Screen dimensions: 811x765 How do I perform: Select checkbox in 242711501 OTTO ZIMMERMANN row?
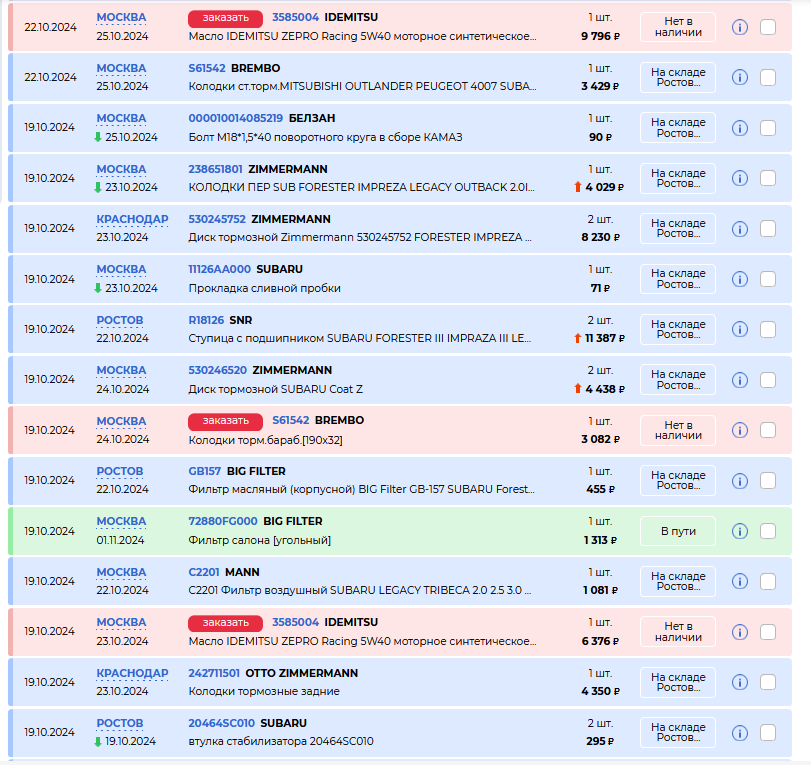click(768, 682)
